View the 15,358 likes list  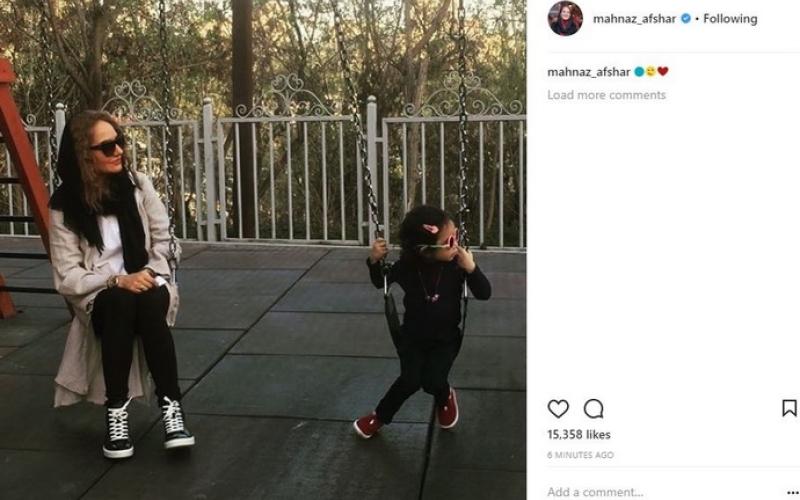[x=579, y=435]
